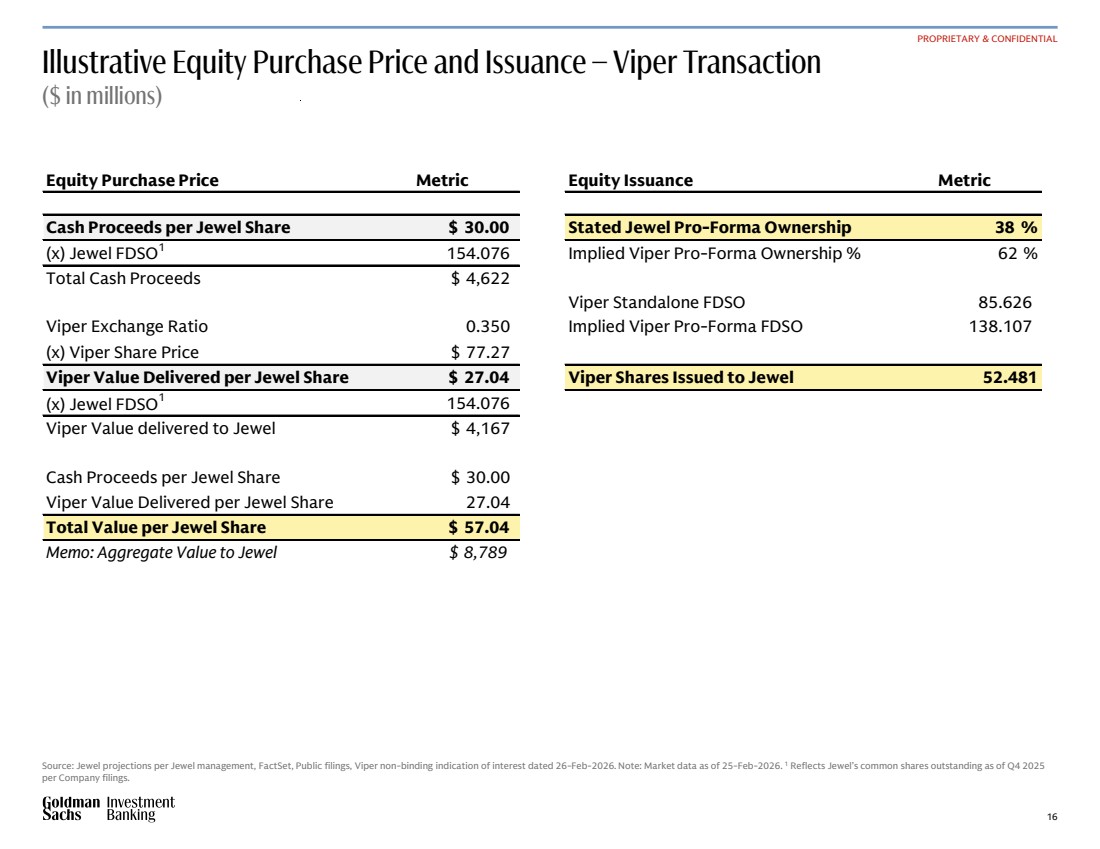The height and width of the screenshot is (849, 1100).
Task: Click the Equity Issuance table header
Action: pos(630,181)
